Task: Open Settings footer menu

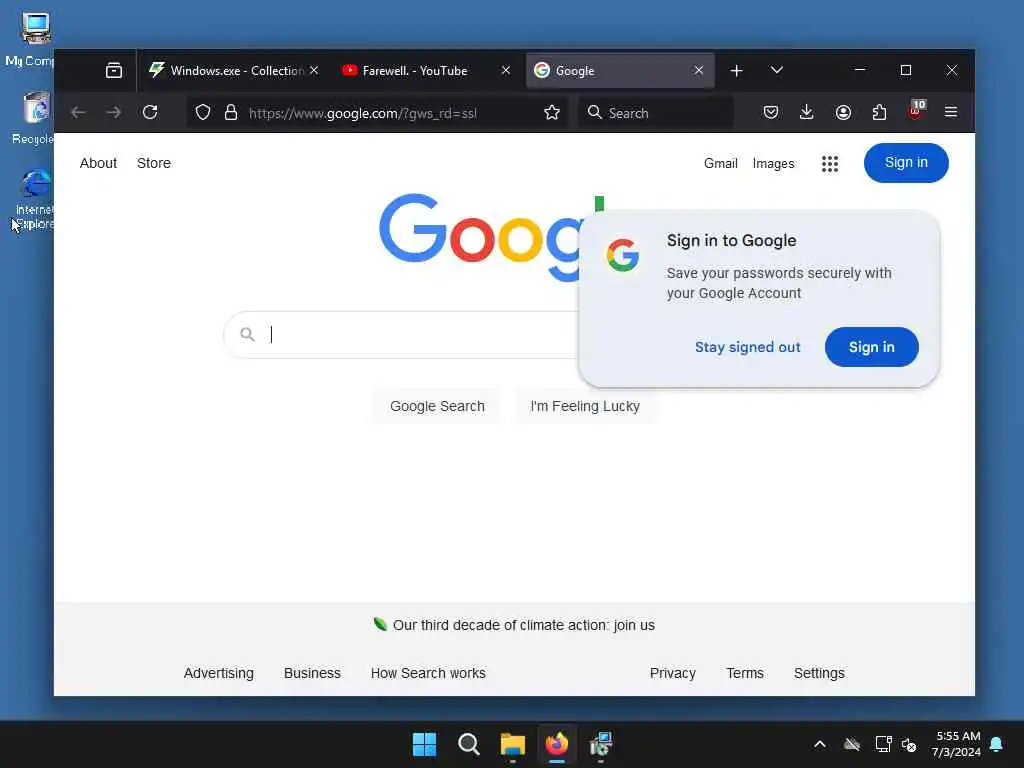Action: [x=819, y=673]
